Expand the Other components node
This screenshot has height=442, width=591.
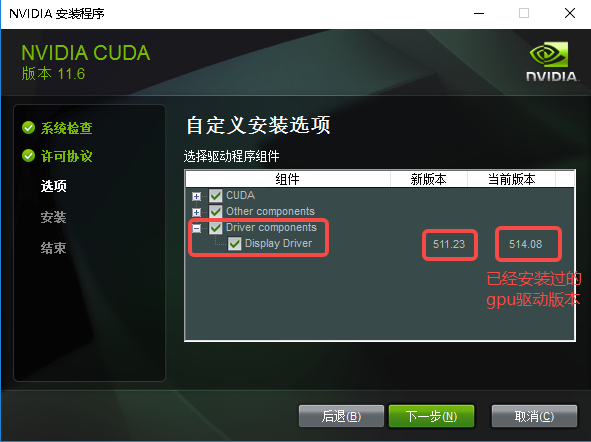coord(196,212)
